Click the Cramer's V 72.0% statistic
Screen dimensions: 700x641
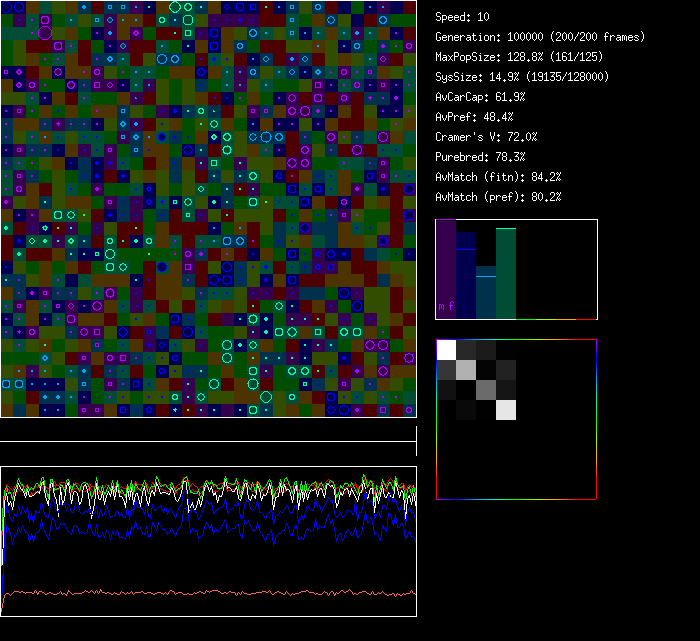(486, 137)
